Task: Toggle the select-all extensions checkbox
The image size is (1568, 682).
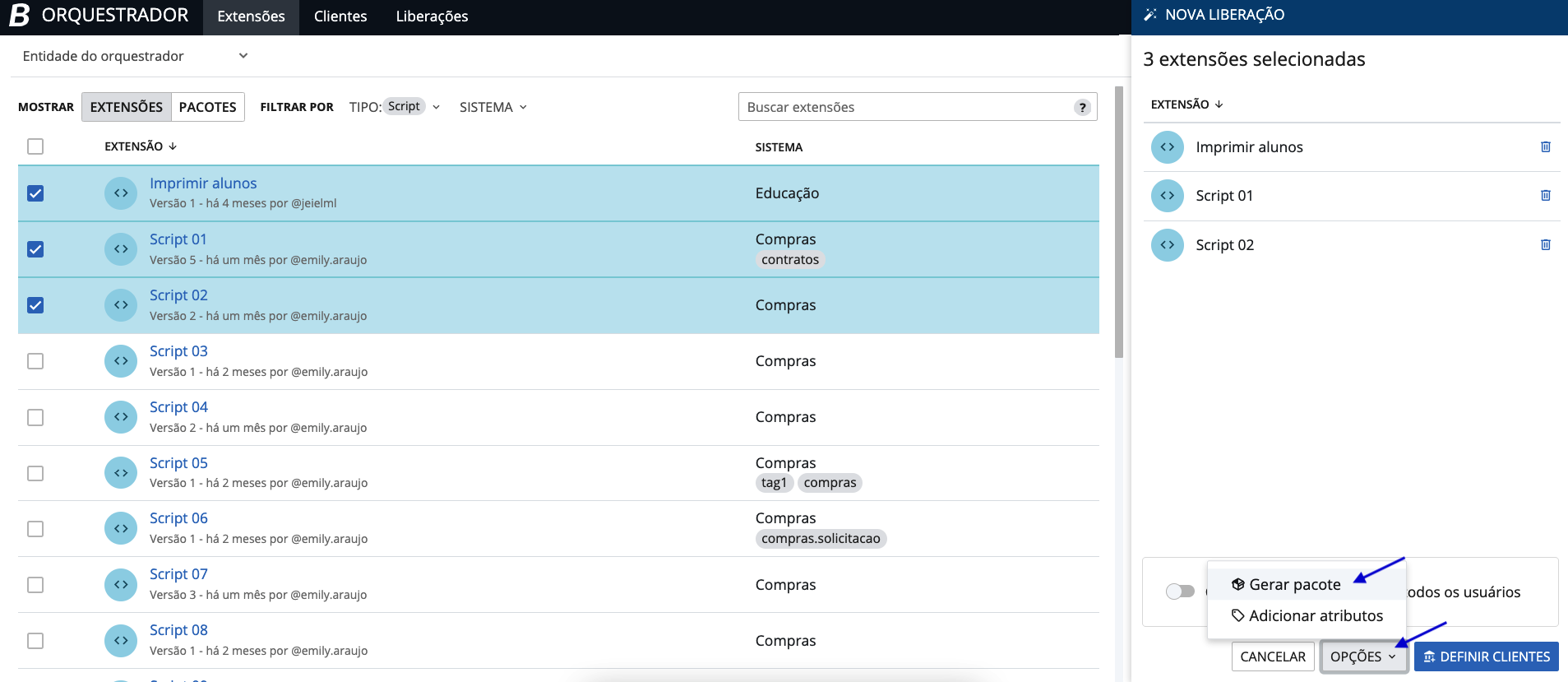Action: tap(35, 146)
